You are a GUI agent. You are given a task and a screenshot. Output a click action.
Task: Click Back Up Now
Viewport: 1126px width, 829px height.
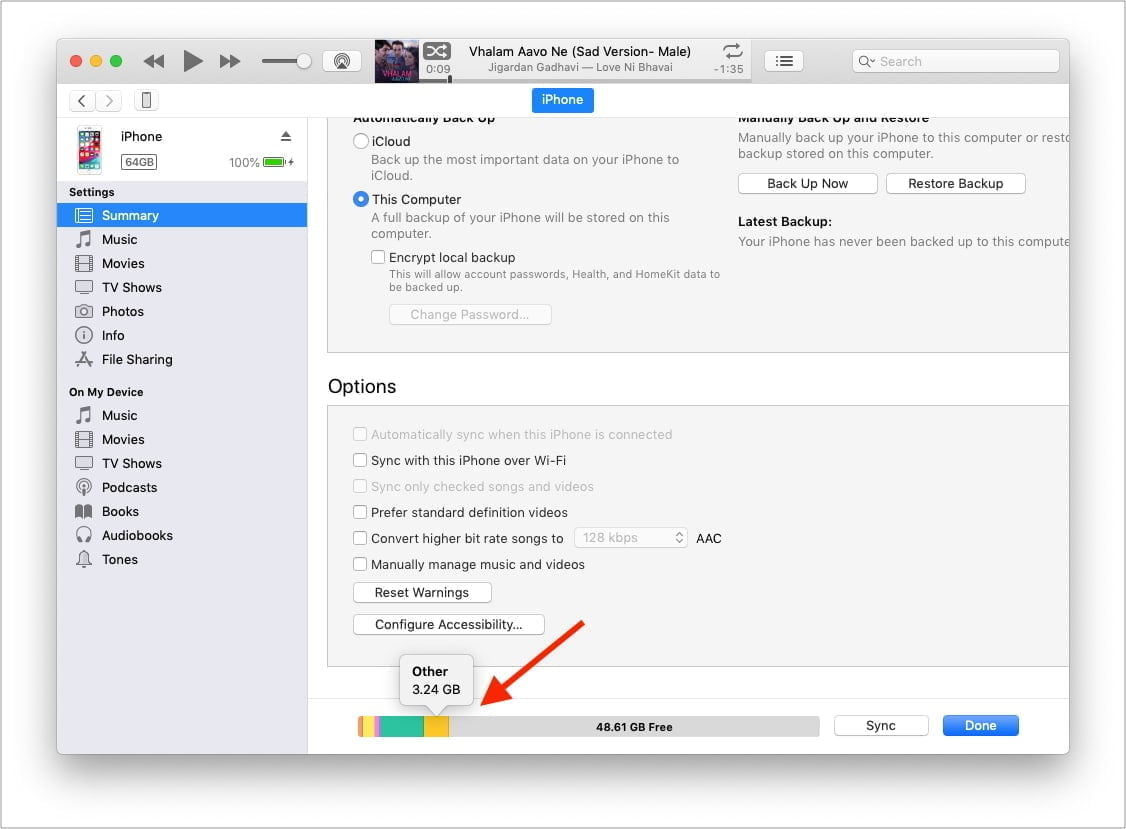point(807,184)
